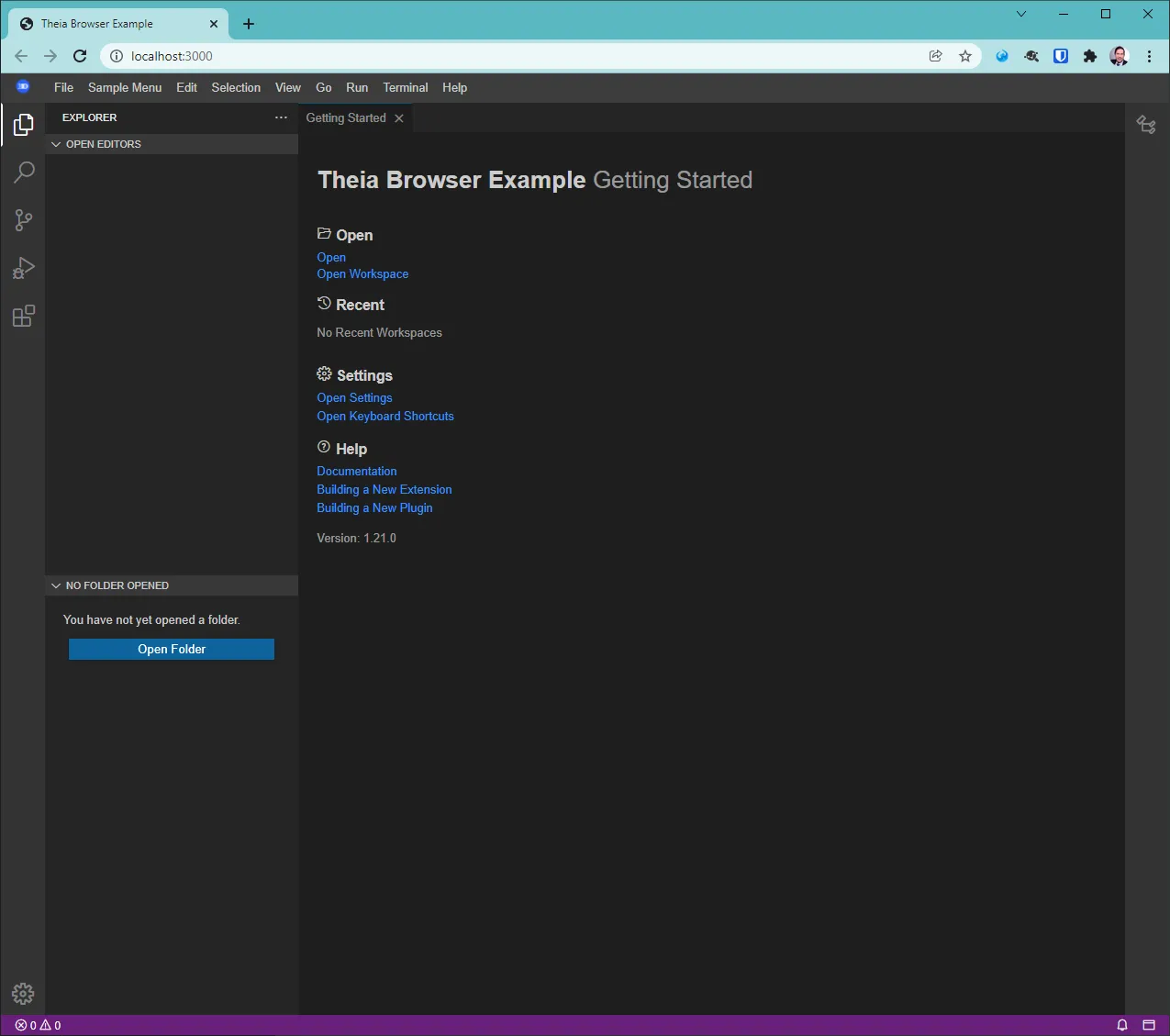Toggle the right side outline panel icon
This screenshot has height=1036, width=1170.
tap(1146, 125)
